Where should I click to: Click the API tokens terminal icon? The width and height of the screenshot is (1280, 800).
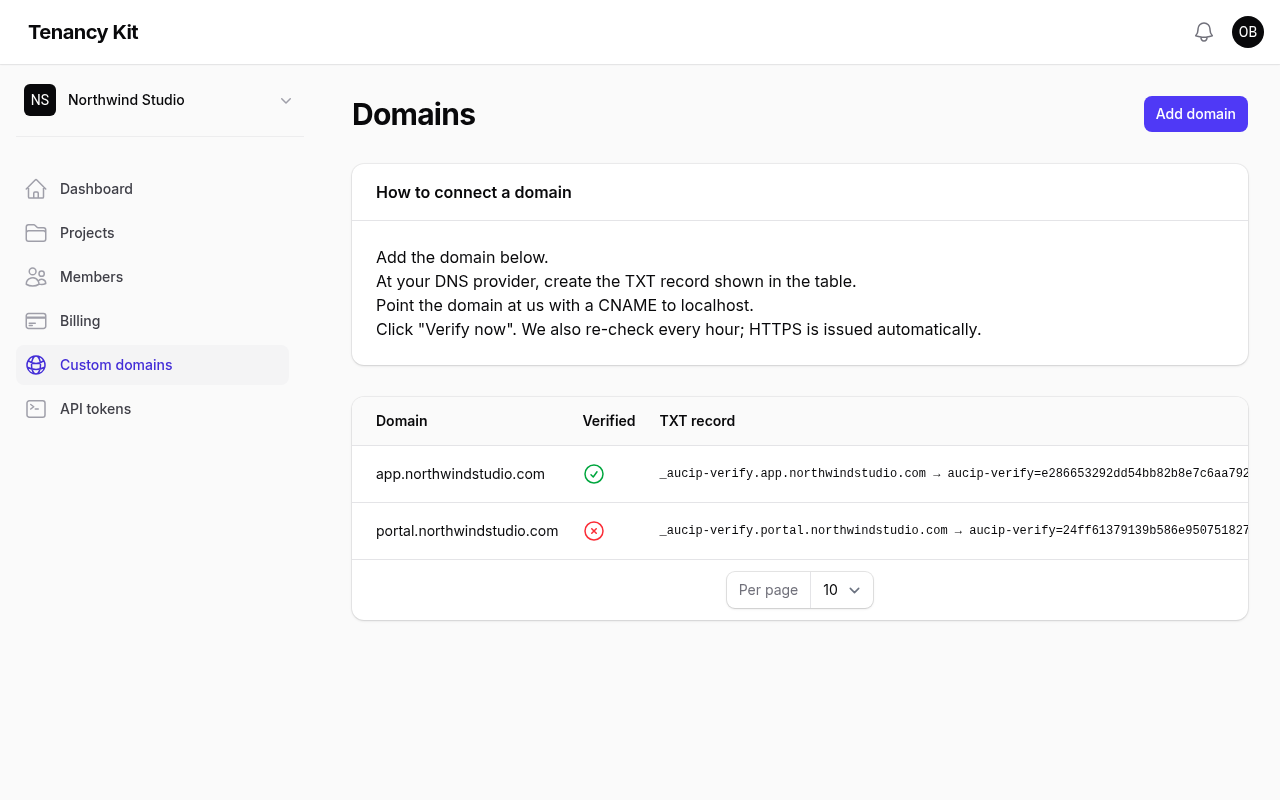coord(36,409)
